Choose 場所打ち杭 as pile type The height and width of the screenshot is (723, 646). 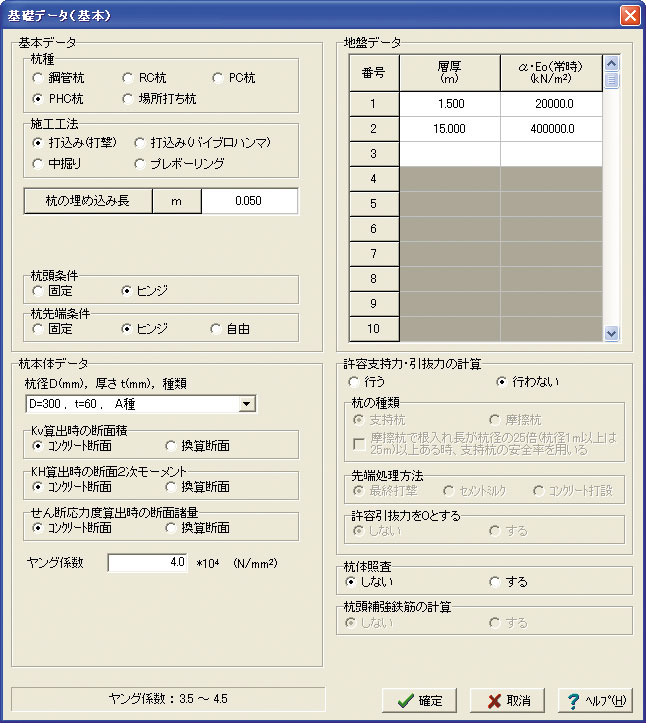tap(128, 99)
